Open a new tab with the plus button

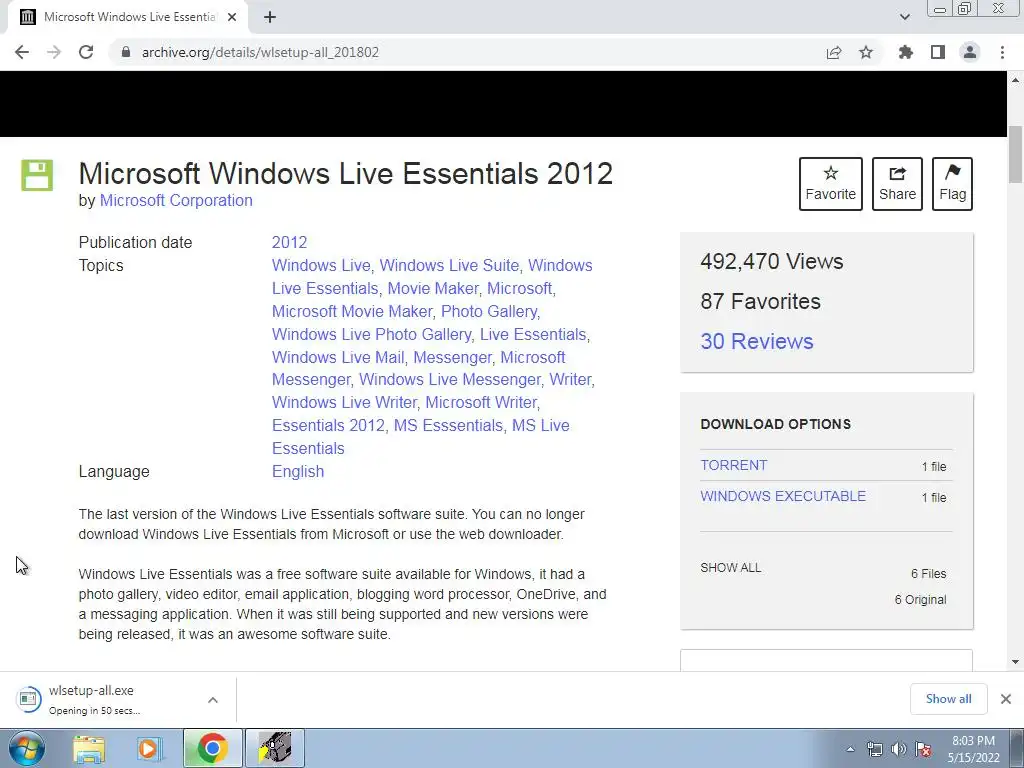(x=270, y=17)
